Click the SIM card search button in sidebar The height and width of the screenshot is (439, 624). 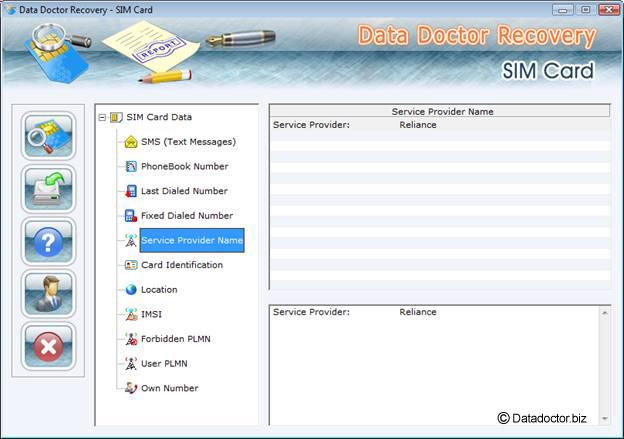pos(49,136)
